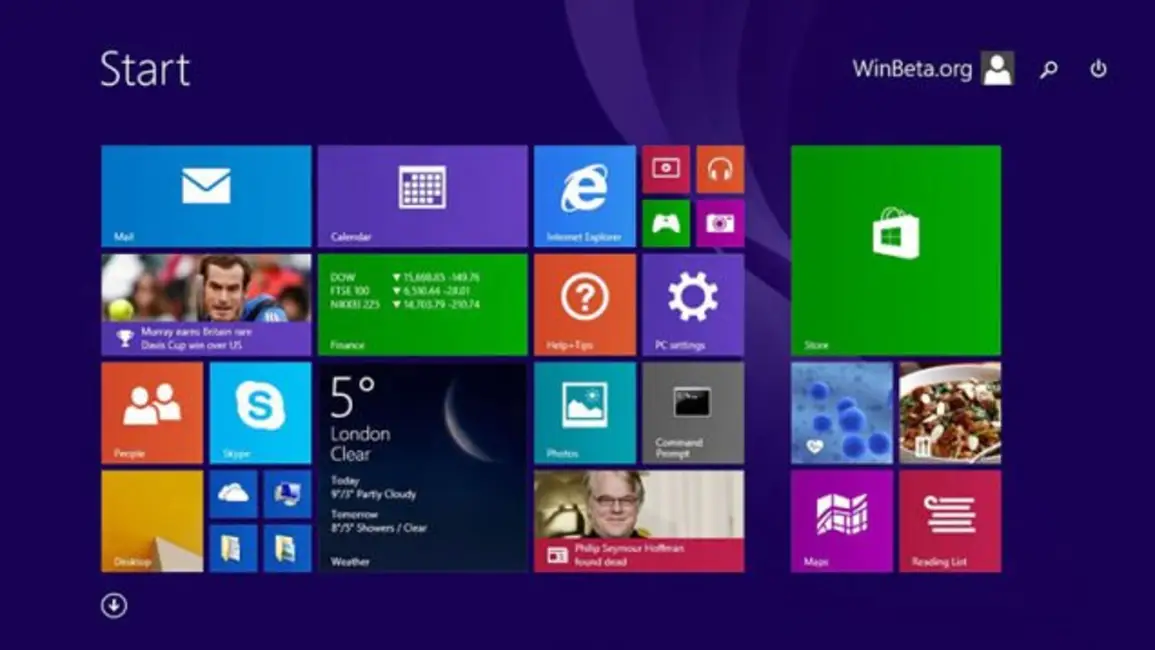Open the OneDrive cloud tile

click(x=234, y=495)
